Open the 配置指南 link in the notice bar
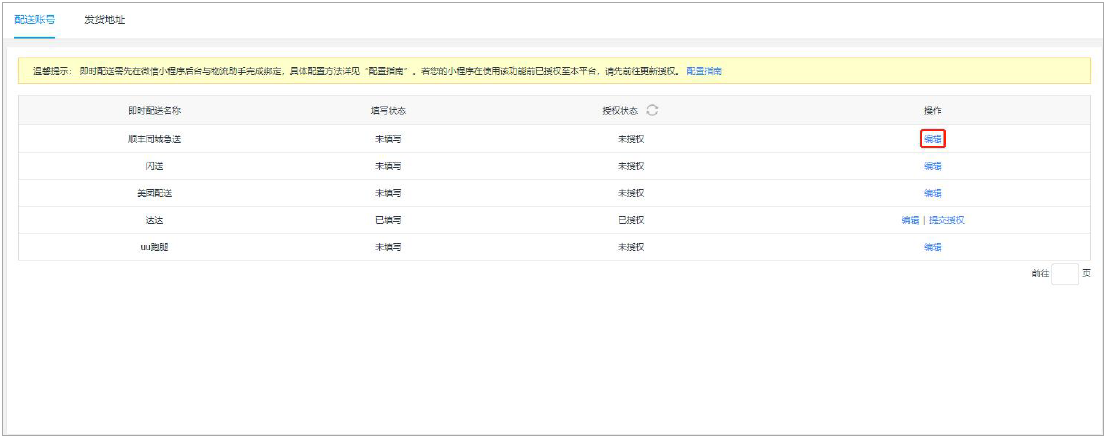Viewport: 1107px width, 438px height. (704, 72)
